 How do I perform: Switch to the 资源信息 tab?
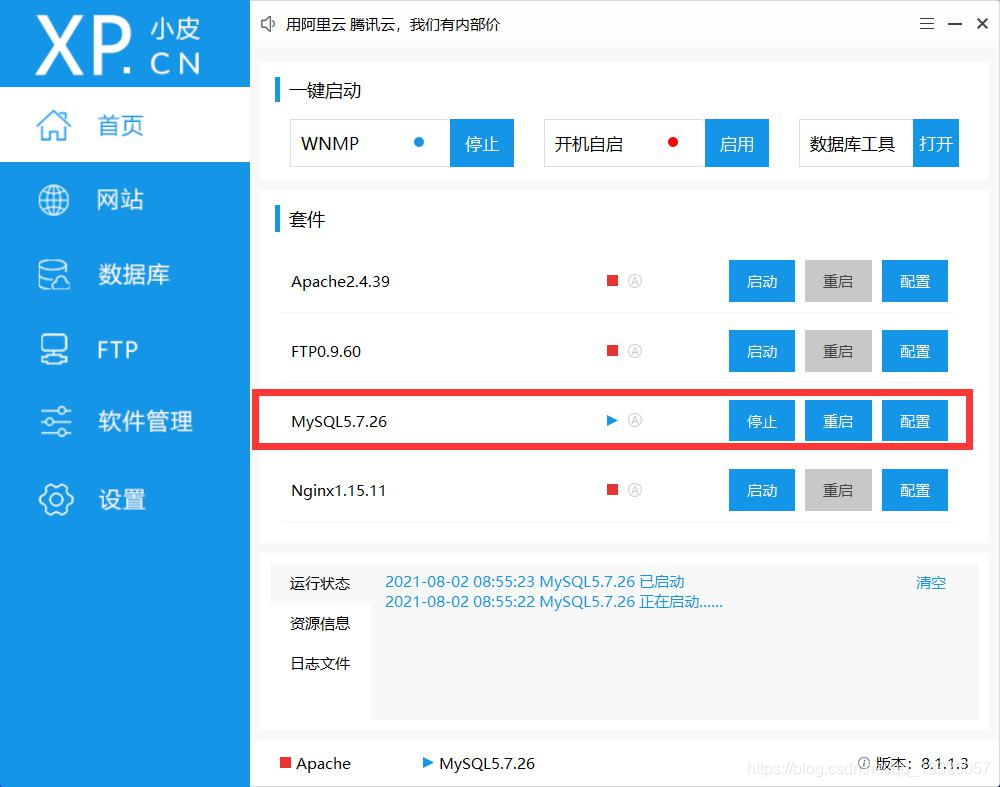[319, 623]
